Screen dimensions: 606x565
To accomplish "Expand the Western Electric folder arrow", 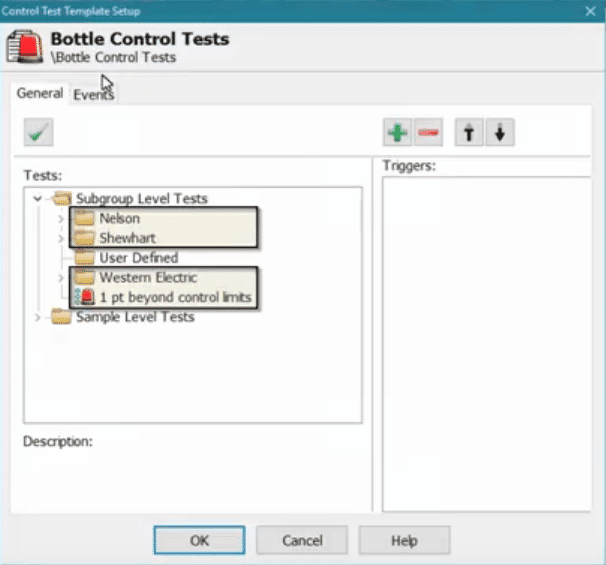I will pos(61,277).
